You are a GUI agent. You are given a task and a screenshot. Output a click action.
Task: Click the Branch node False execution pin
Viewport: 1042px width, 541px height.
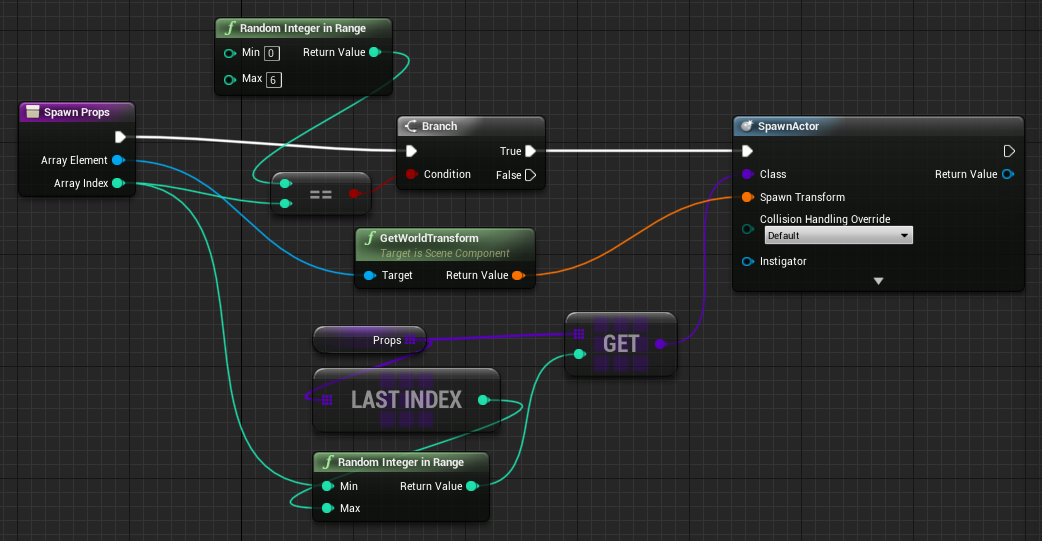[530, 175]
